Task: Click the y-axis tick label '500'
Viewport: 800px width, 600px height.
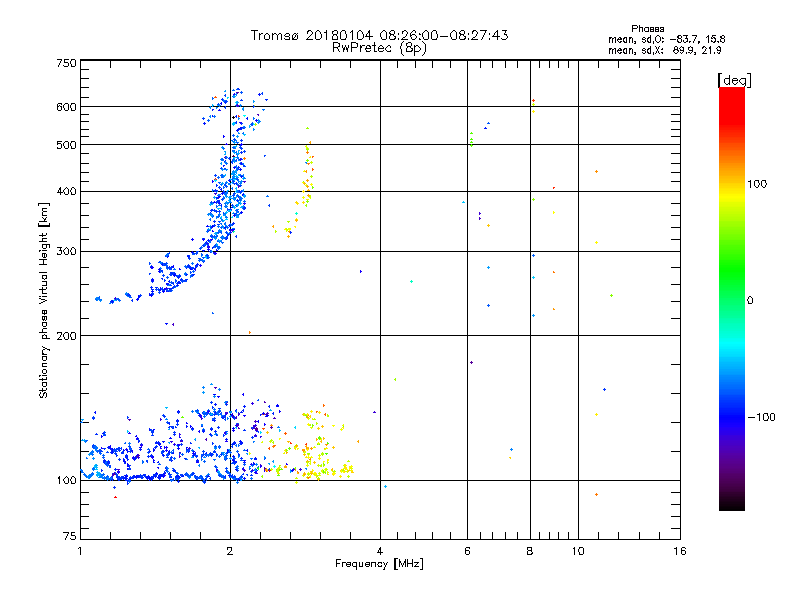Action: coord(66,145)
